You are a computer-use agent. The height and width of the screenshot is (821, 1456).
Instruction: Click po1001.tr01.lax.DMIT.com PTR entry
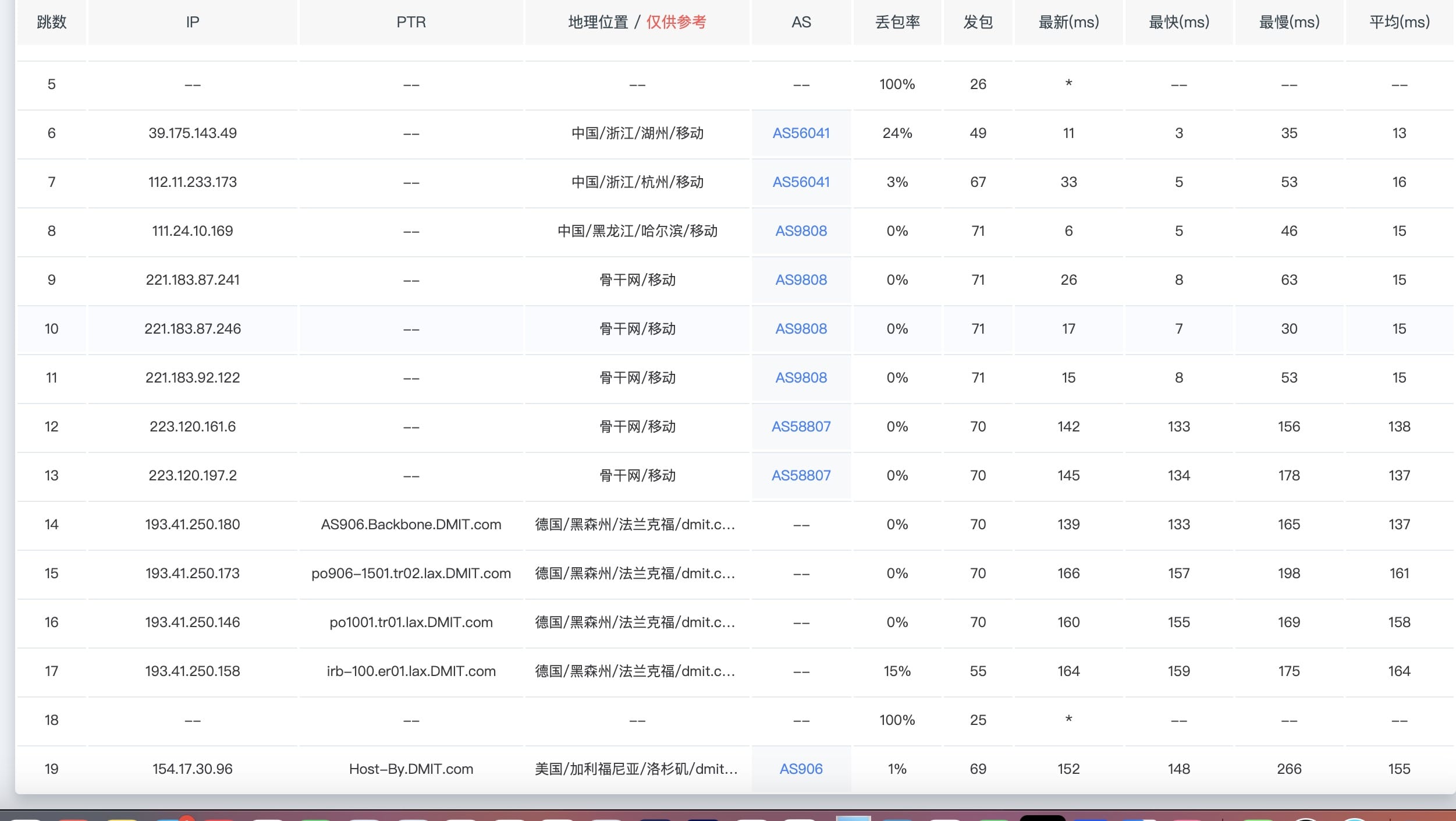[411, 622]
